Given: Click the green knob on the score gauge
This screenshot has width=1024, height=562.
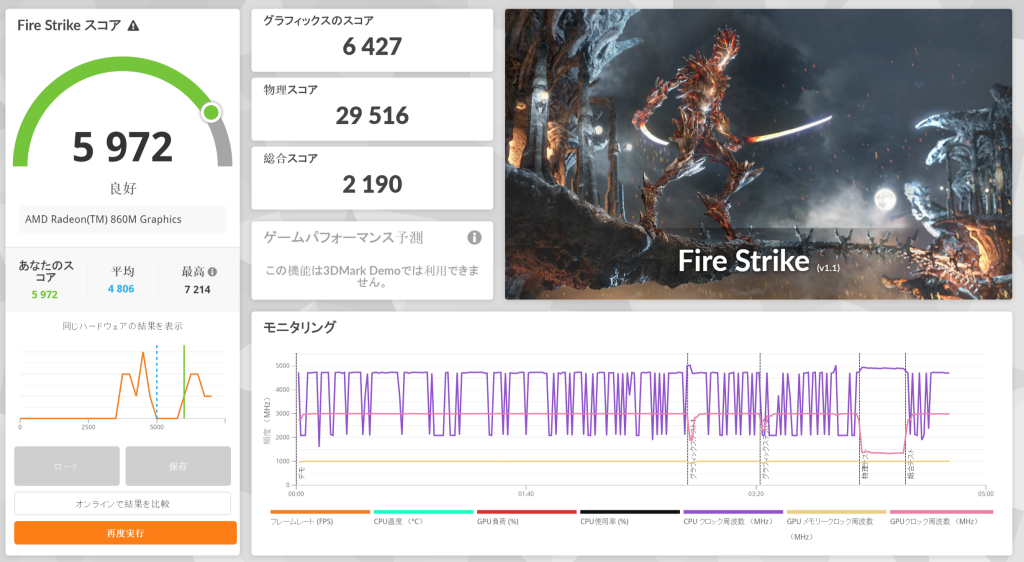Looking at the screenshot, I should [x=211, y=112].
